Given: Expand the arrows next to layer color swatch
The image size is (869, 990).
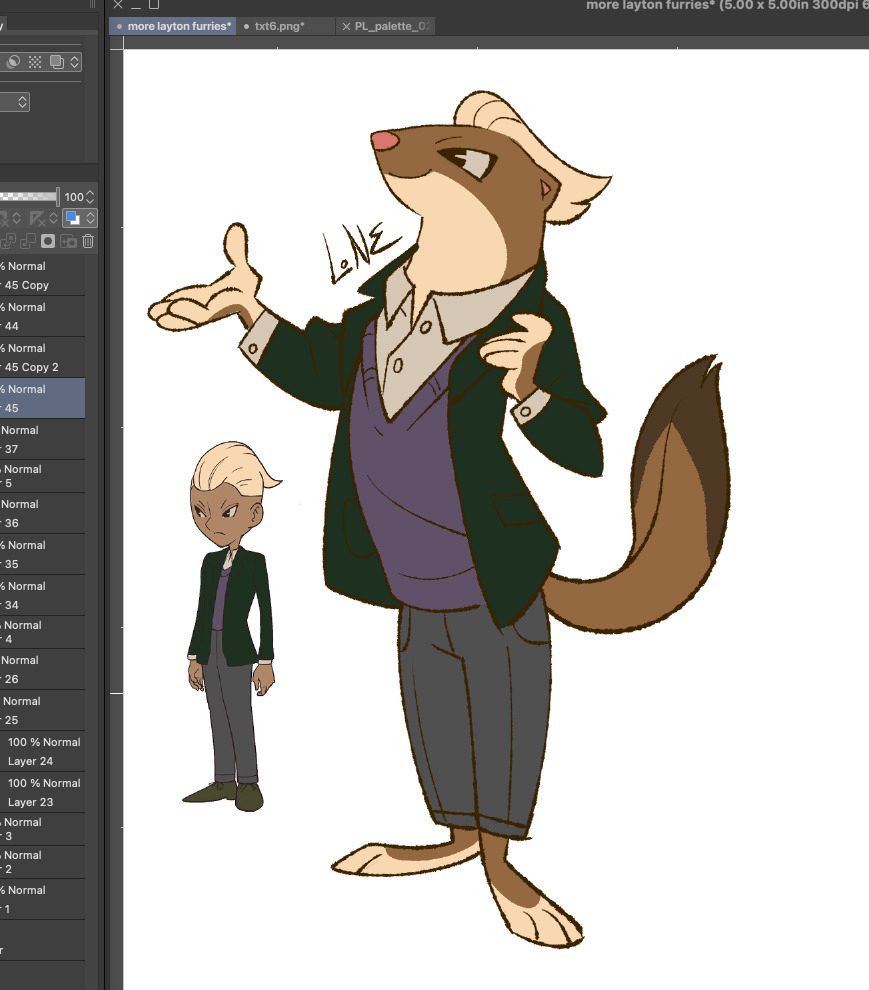Looking at the screenshot, I should coord(91,218).
